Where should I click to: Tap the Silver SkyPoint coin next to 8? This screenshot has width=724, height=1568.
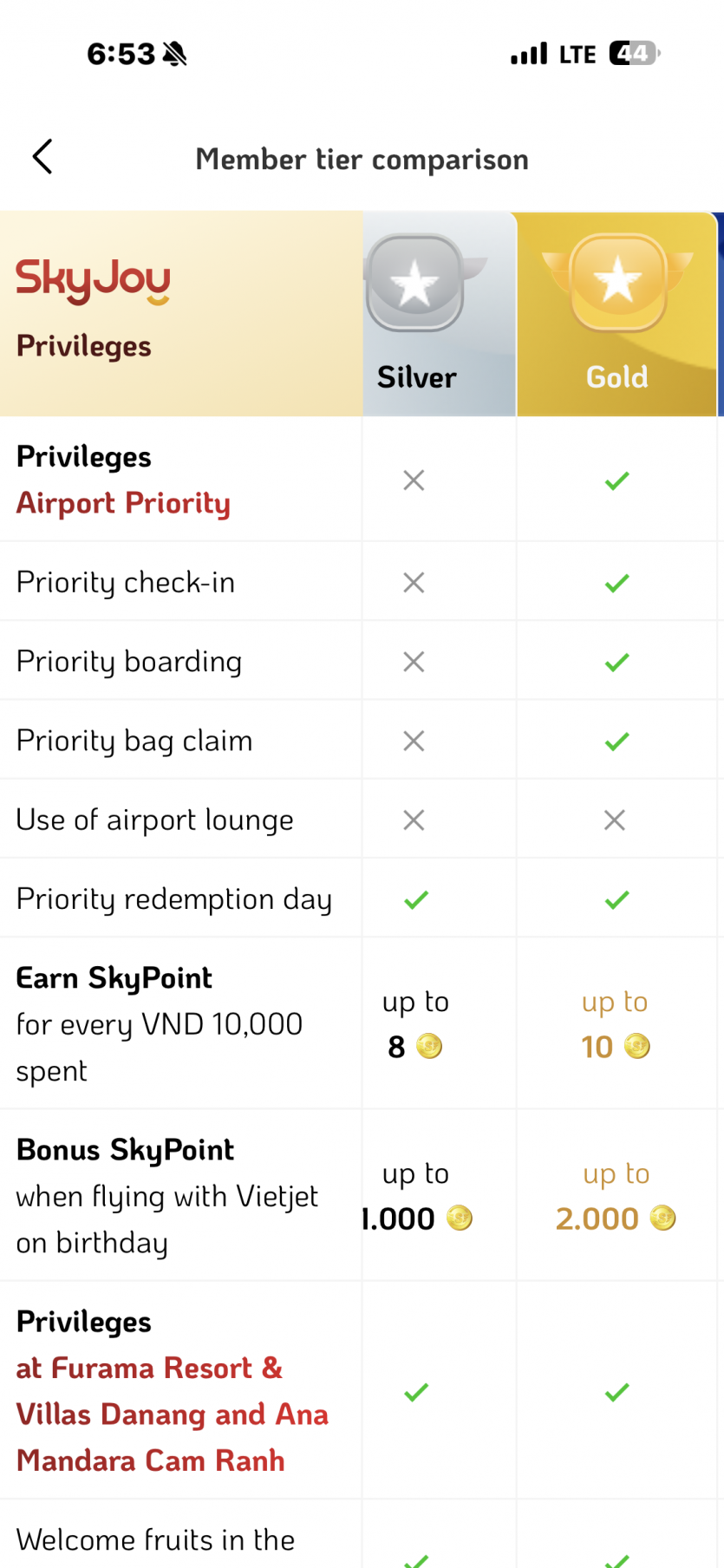pyautogui.click(x=429, y=1047)
